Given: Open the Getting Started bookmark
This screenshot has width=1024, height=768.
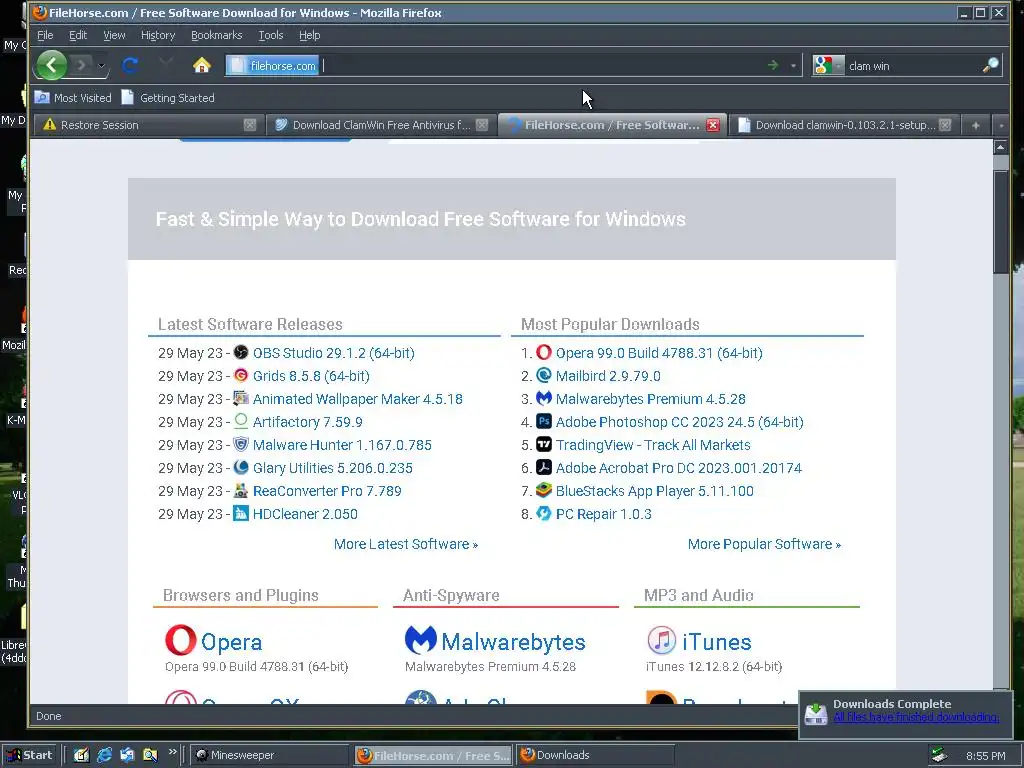Looking at the screenshot, I should coord(168,98).
